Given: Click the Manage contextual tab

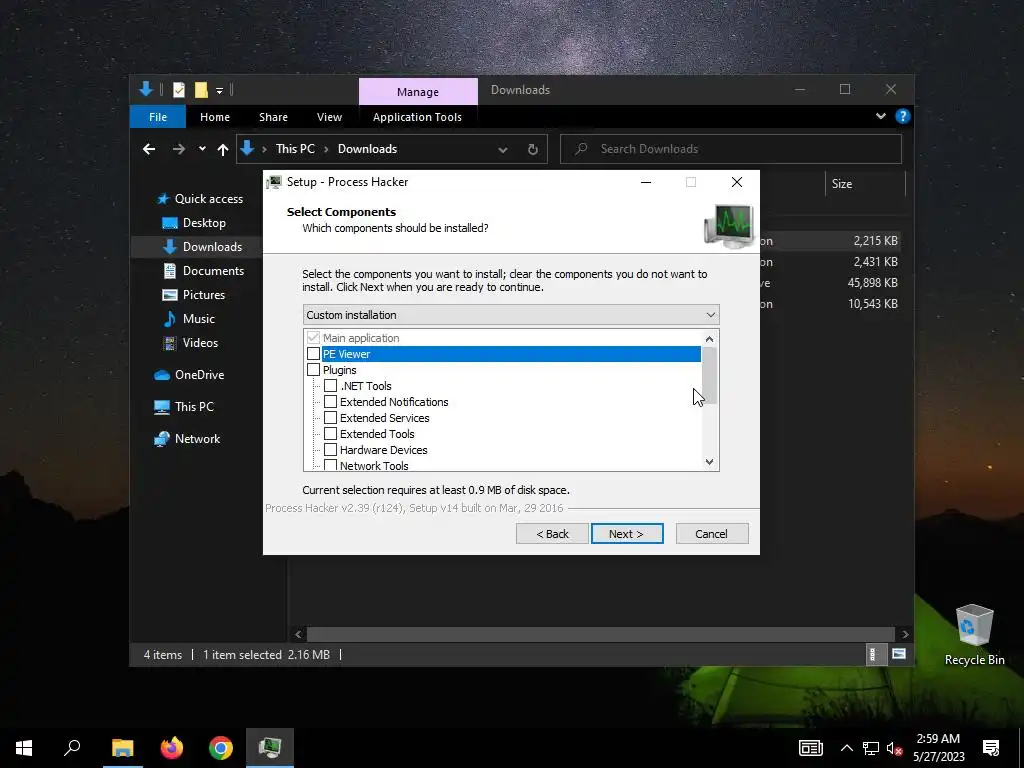Looking at the screenshot, I should [418, 92].
